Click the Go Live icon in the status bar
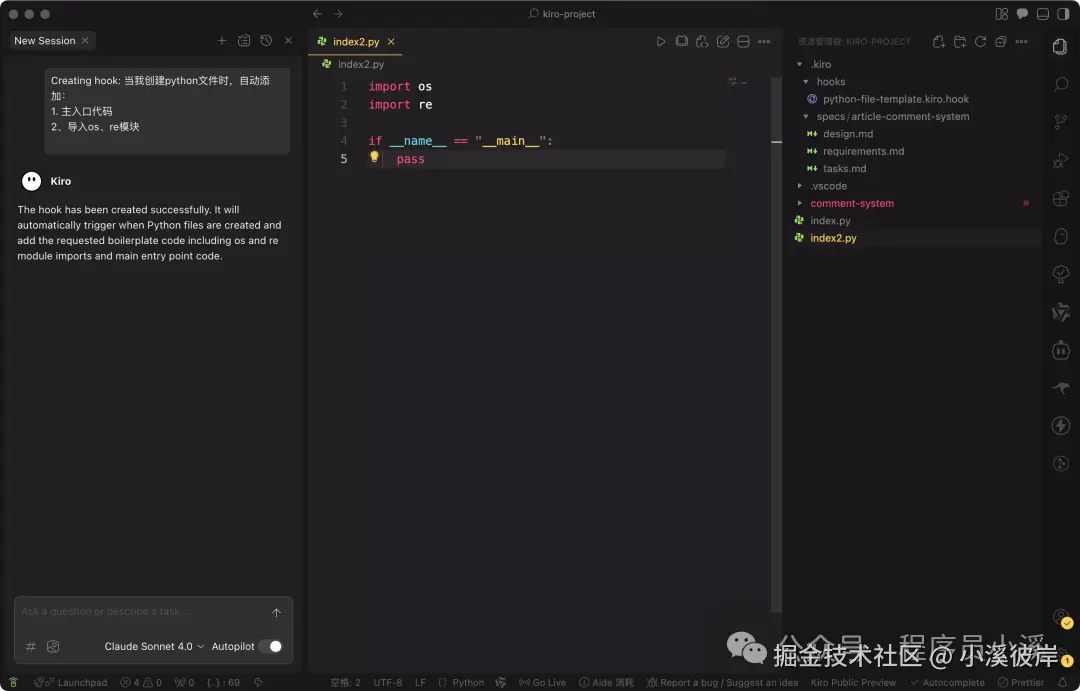Screen dimensions: 1080x691 (542, 682)
